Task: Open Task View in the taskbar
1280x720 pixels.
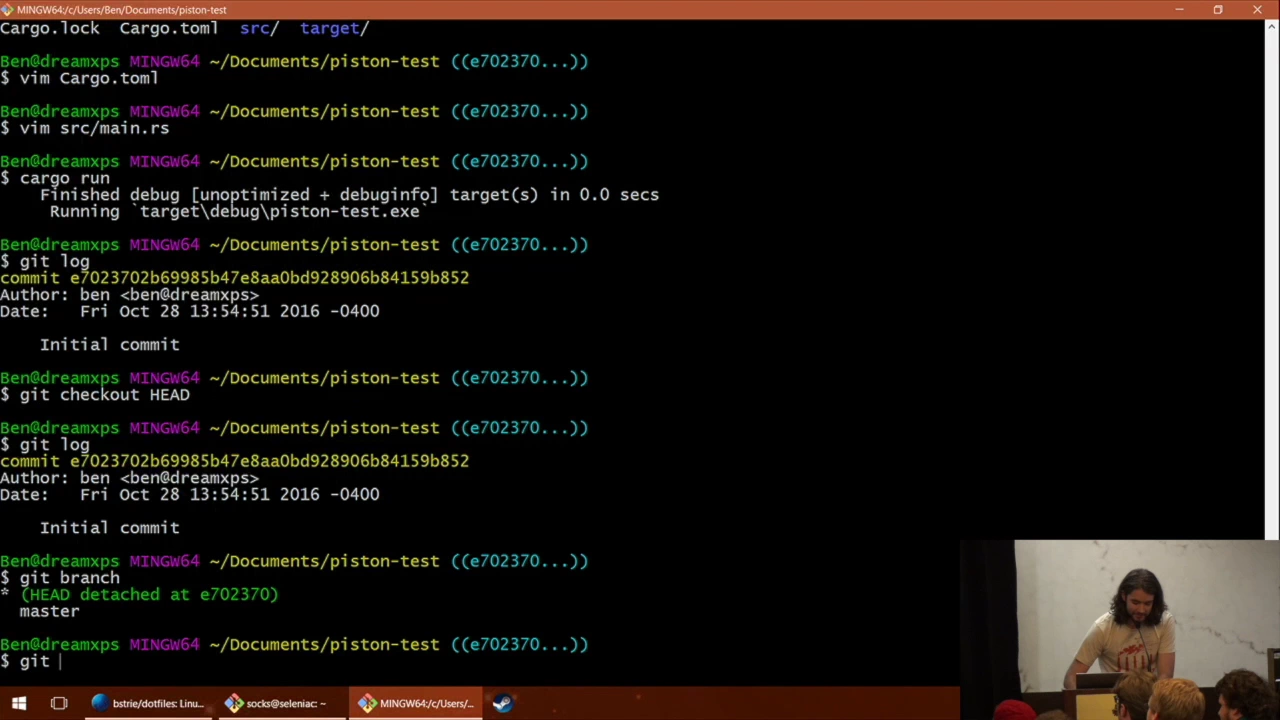Action: [x=59, y=703]
